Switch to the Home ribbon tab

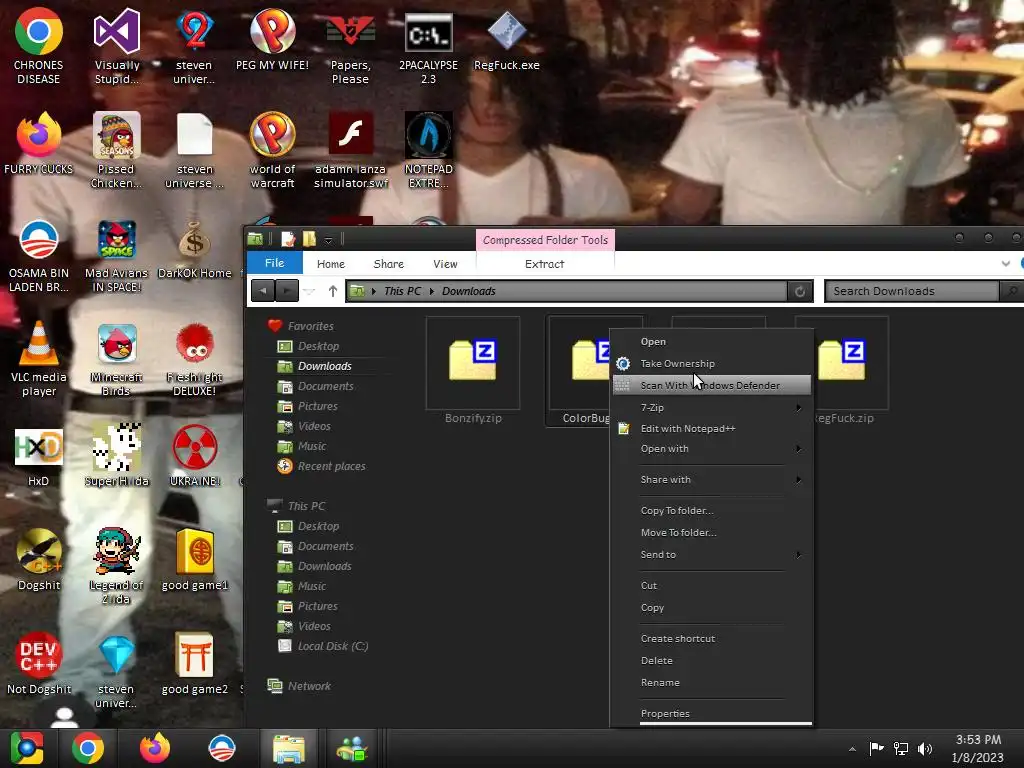(x=330, y=264)
